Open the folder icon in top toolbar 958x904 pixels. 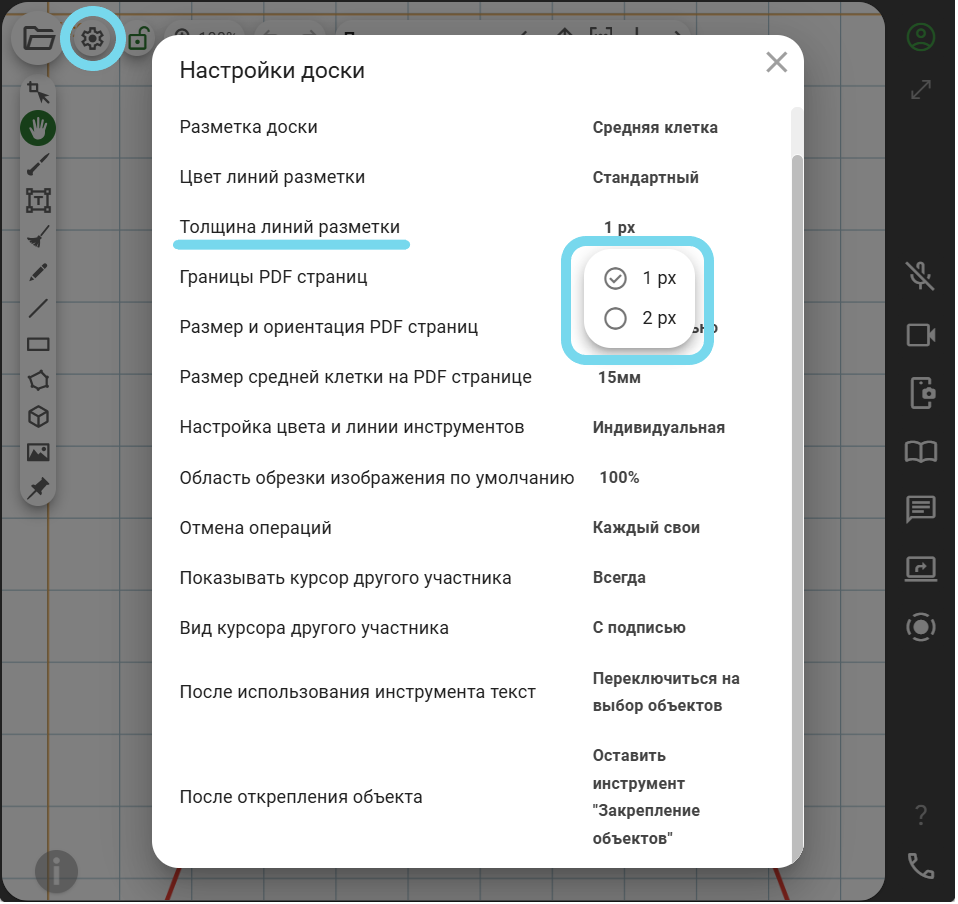pyautogui.click(x=39, y=40)
